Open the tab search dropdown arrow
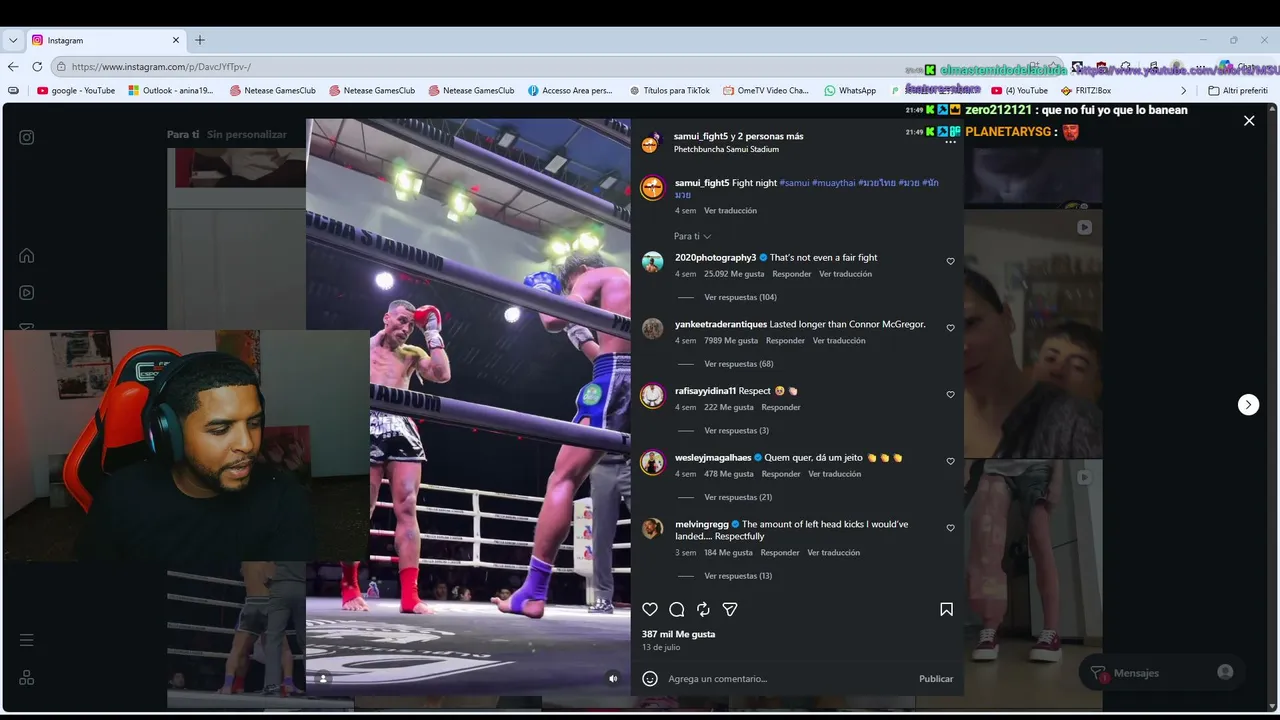The image size is (1280, 720). pyautogui.click(x=13, y=40)
